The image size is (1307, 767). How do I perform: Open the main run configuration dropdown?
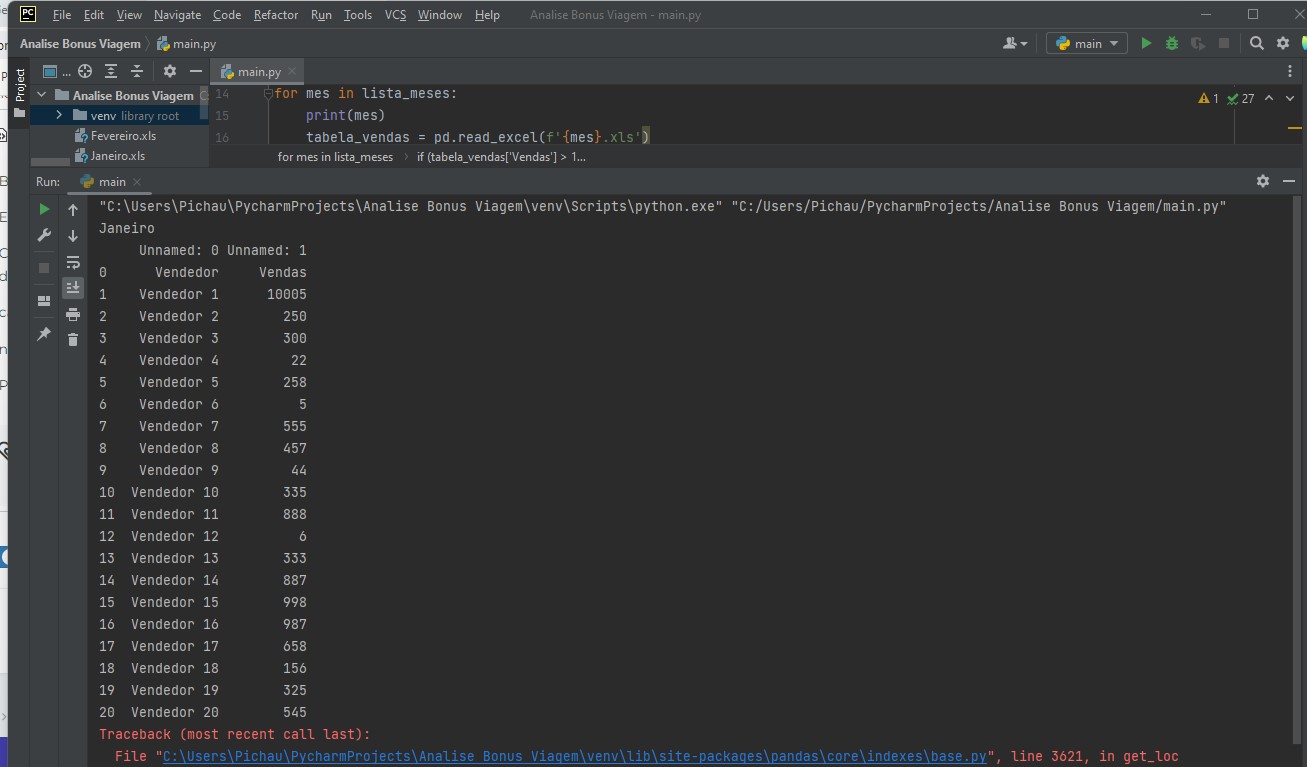[1087, 44]
